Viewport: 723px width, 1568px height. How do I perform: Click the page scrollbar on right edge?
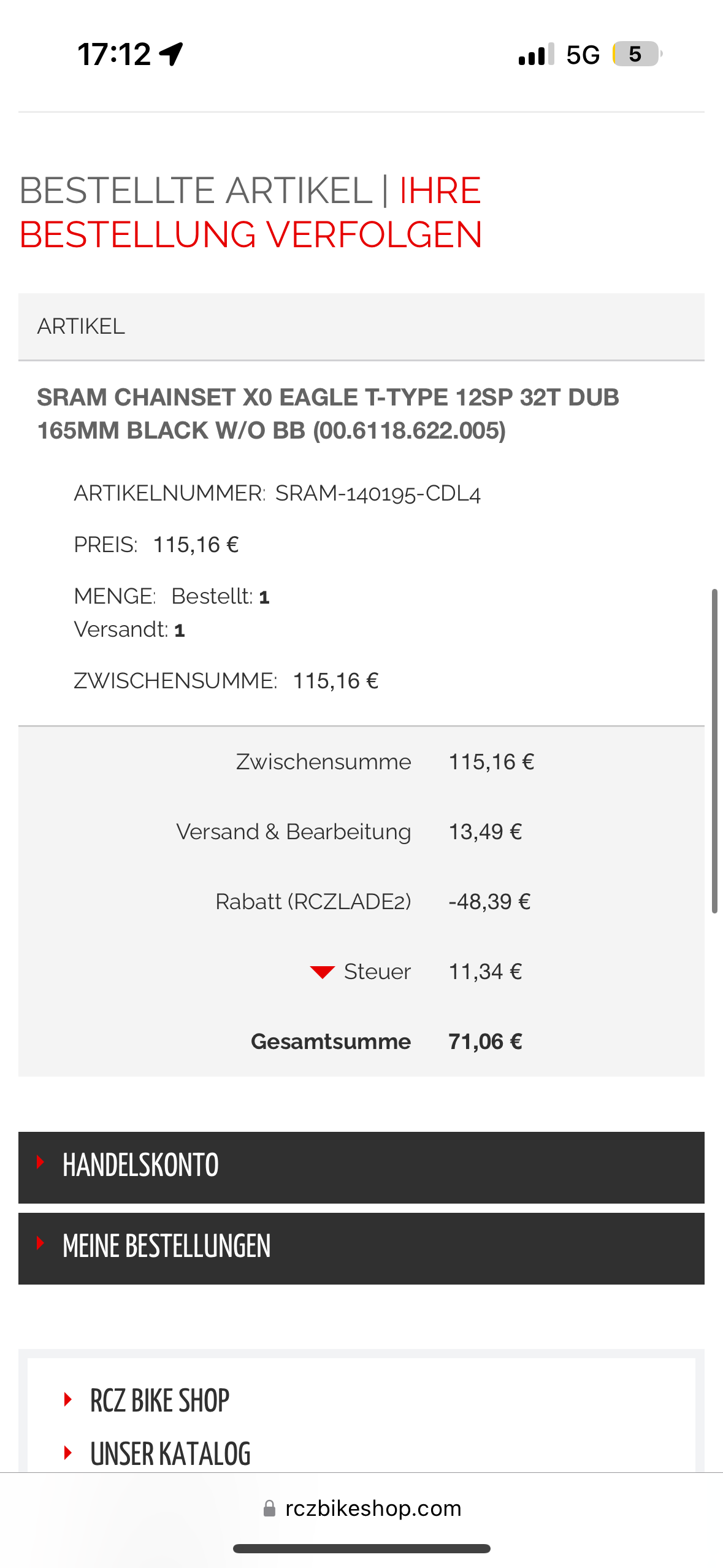[x=714, y=751]
